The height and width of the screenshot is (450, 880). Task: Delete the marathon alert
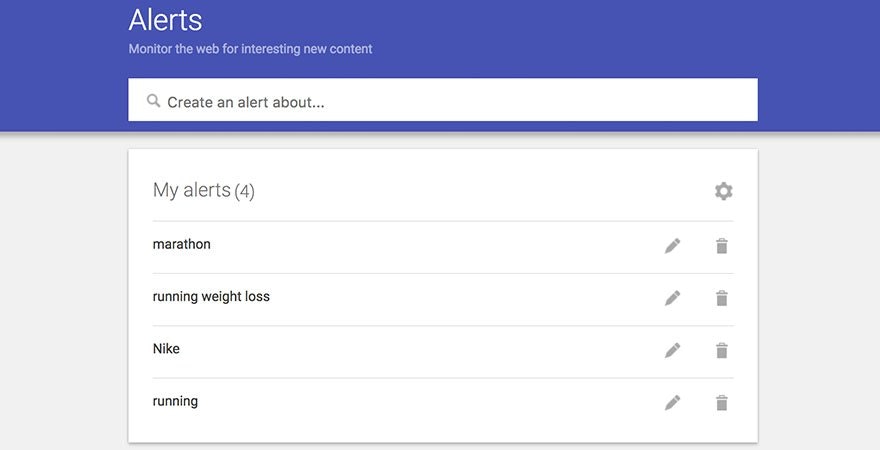click(x=722, y=245)
